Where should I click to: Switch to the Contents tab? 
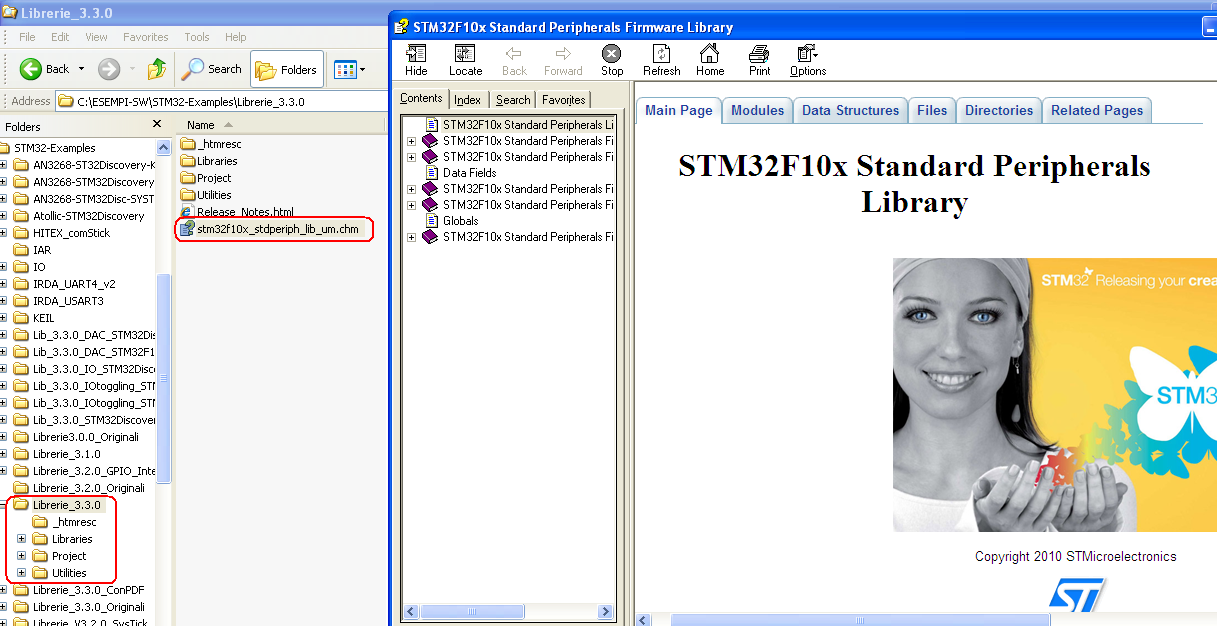click(421, 98)
